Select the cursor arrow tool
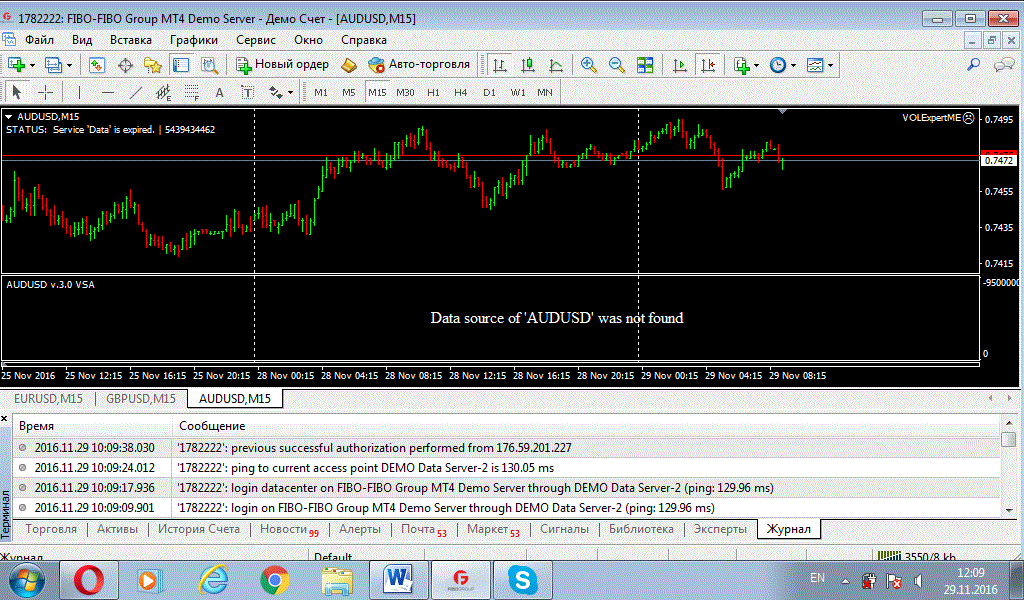Screen dimensions: 1024x600 (17, 92)
